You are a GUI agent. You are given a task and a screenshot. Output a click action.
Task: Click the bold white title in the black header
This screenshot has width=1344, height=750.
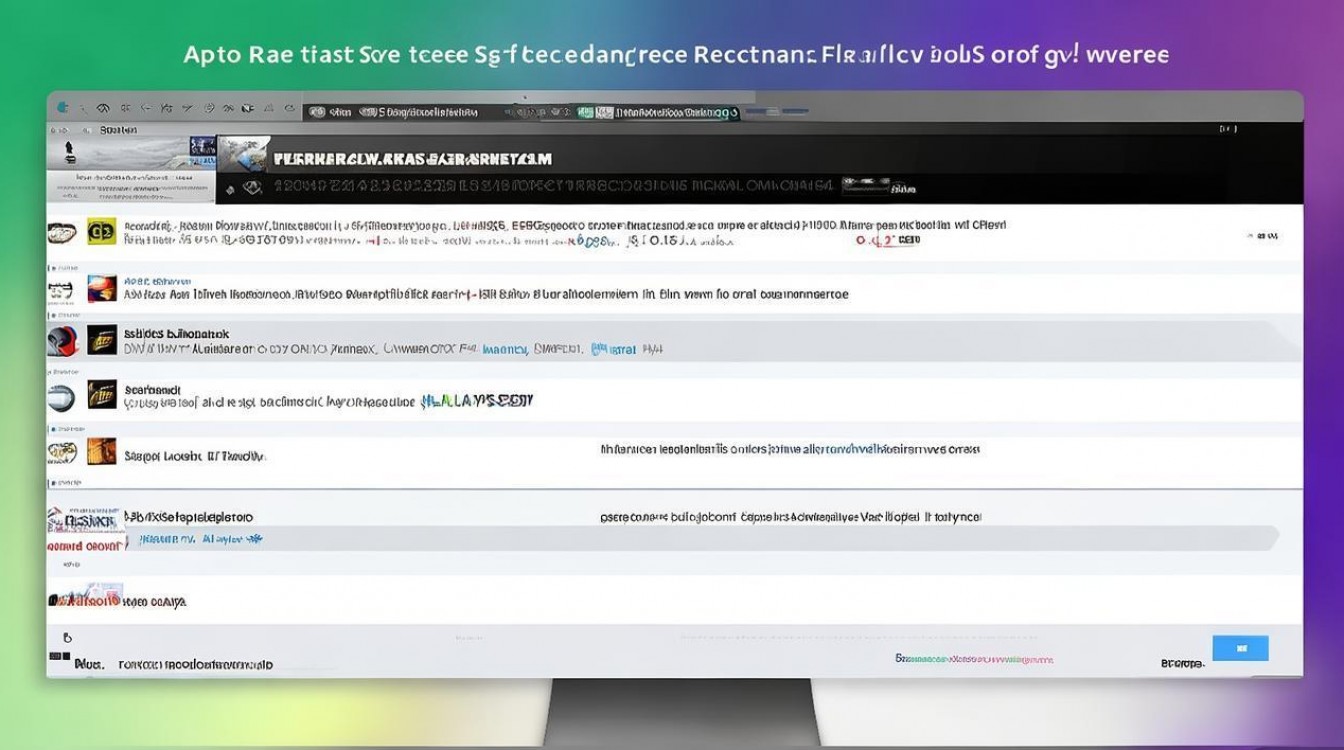[412, 159]
